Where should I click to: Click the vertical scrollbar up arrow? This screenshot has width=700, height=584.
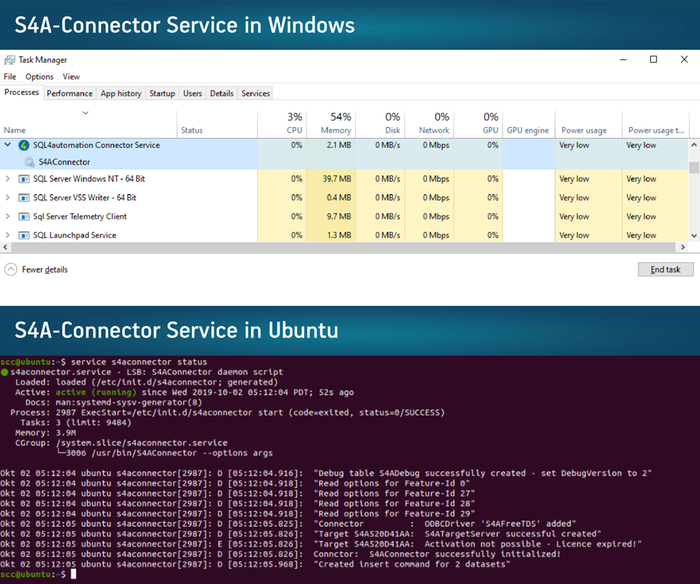click(x=694, y=145)
